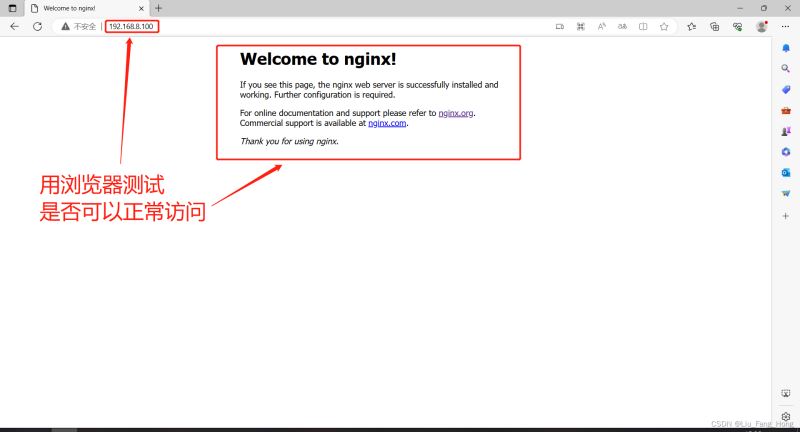This screenshot has width=800, height=432.
Task: Click the Thank you for using nginx text
Action: tap(289, 141)
